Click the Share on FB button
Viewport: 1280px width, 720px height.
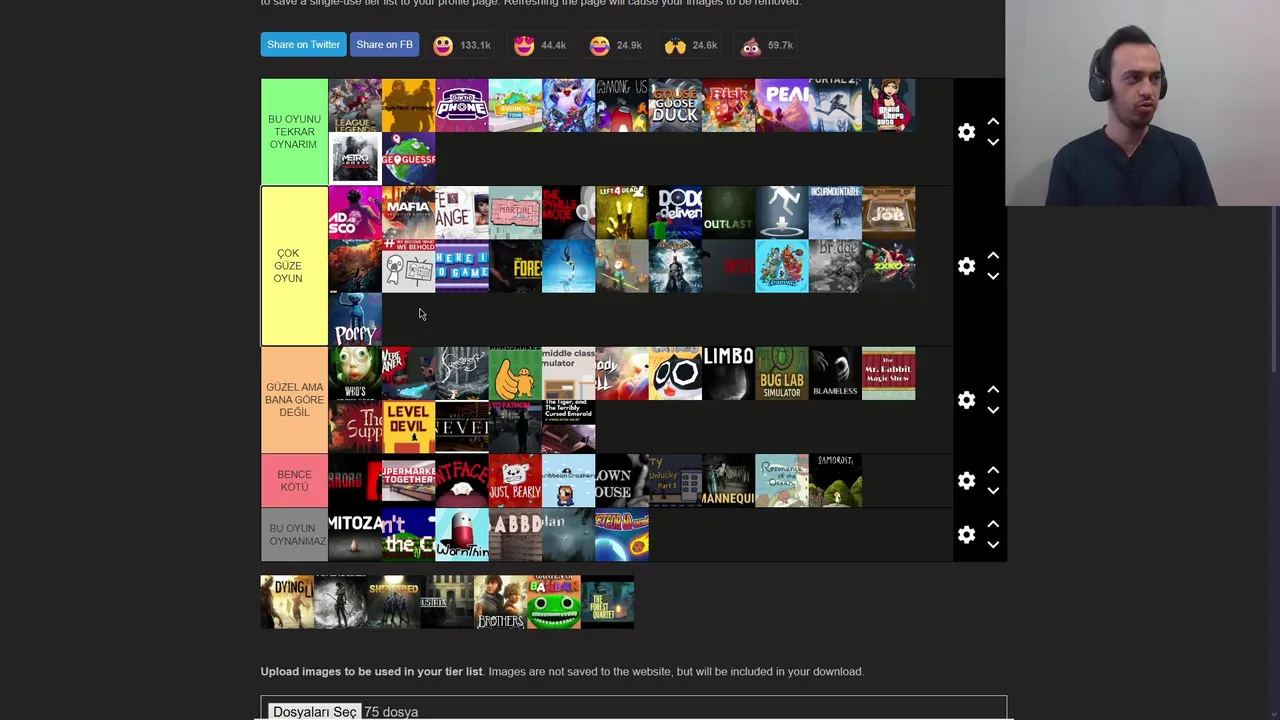[384, 45]
